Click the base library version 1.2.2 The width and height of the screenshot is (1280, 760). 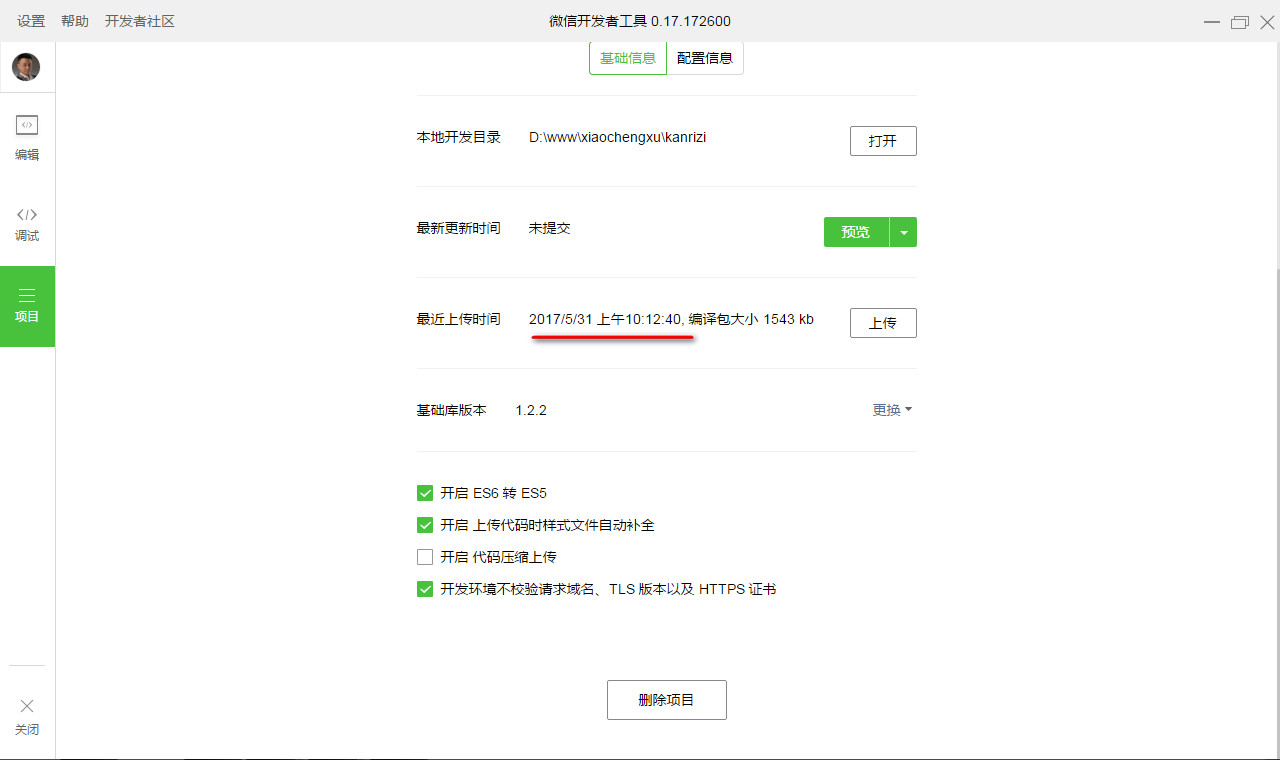[x=531, y=410]
